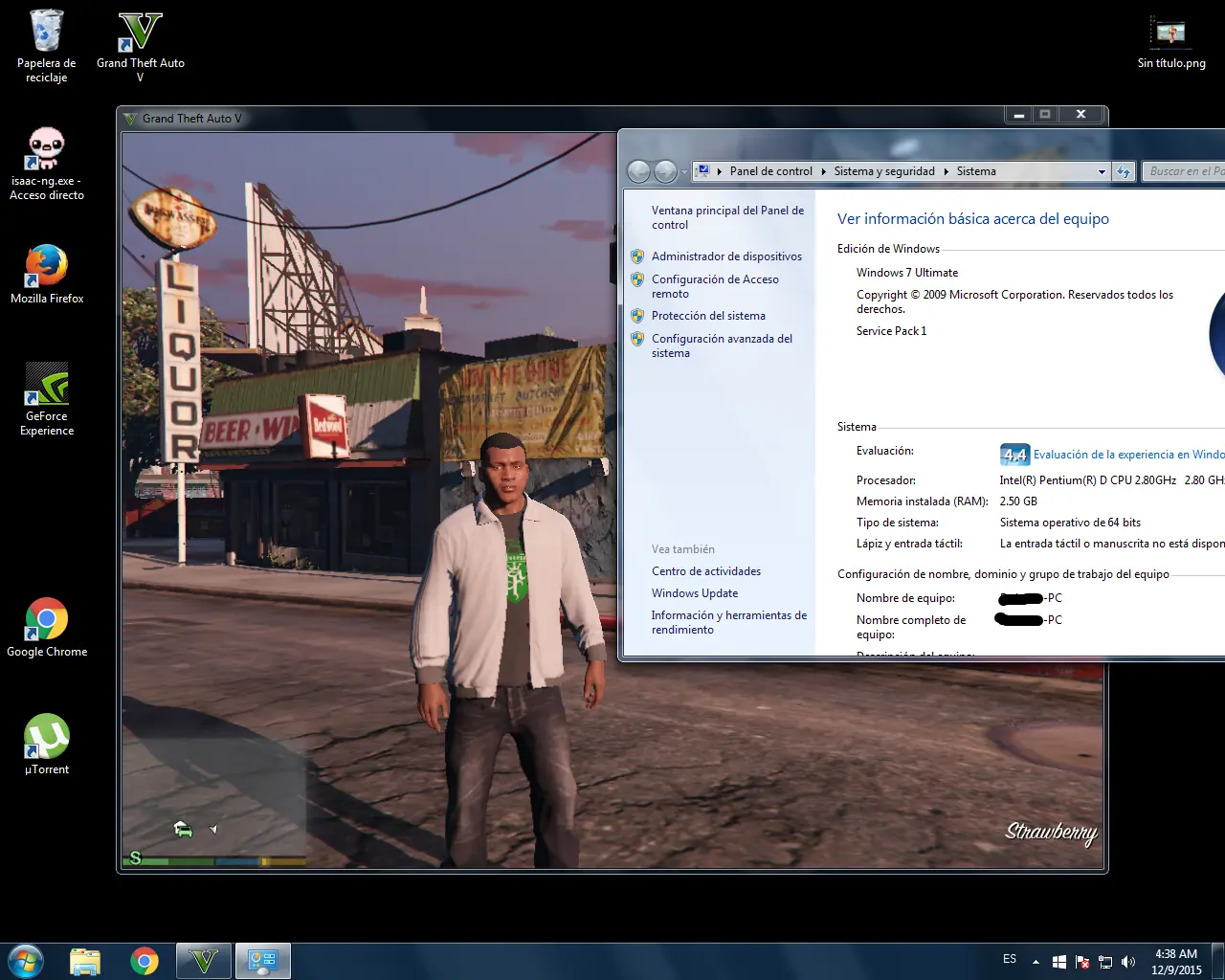Open Información y herramientas de rendimiento link
Viewport: 1225px width, 980px height.
(728, 622)
